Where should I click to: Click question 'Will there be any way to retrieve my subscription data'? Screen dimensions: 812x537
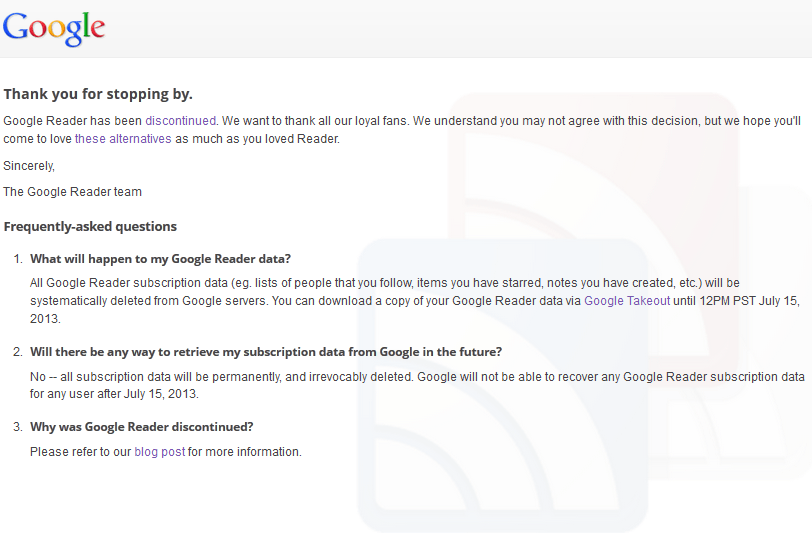click(x=266, y=352)
